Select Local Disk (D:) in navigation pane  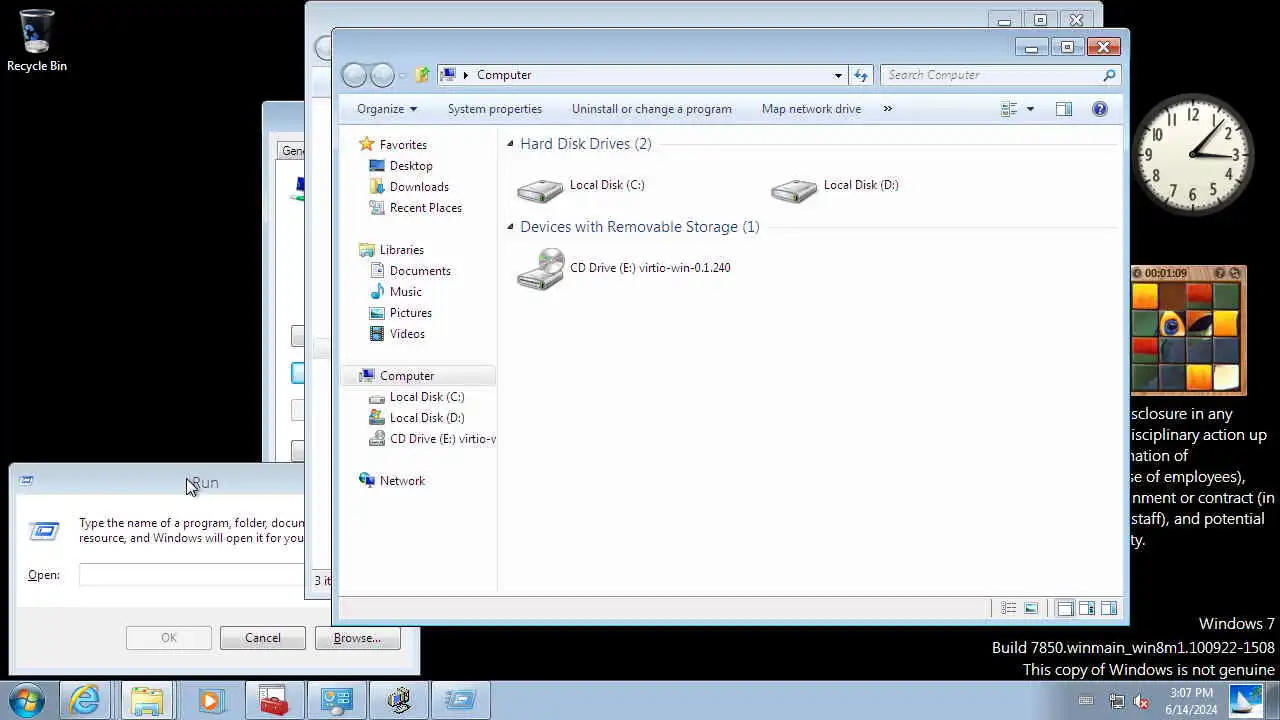click(x=427, y=418)
